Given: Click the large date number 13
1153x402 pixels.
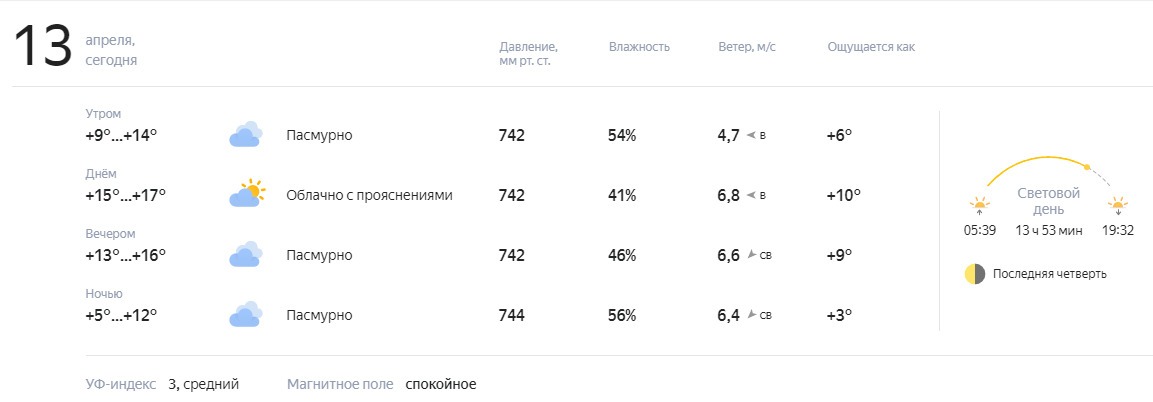Looking at the screenshot, I should pyautogui.click(x=43, y=47).
